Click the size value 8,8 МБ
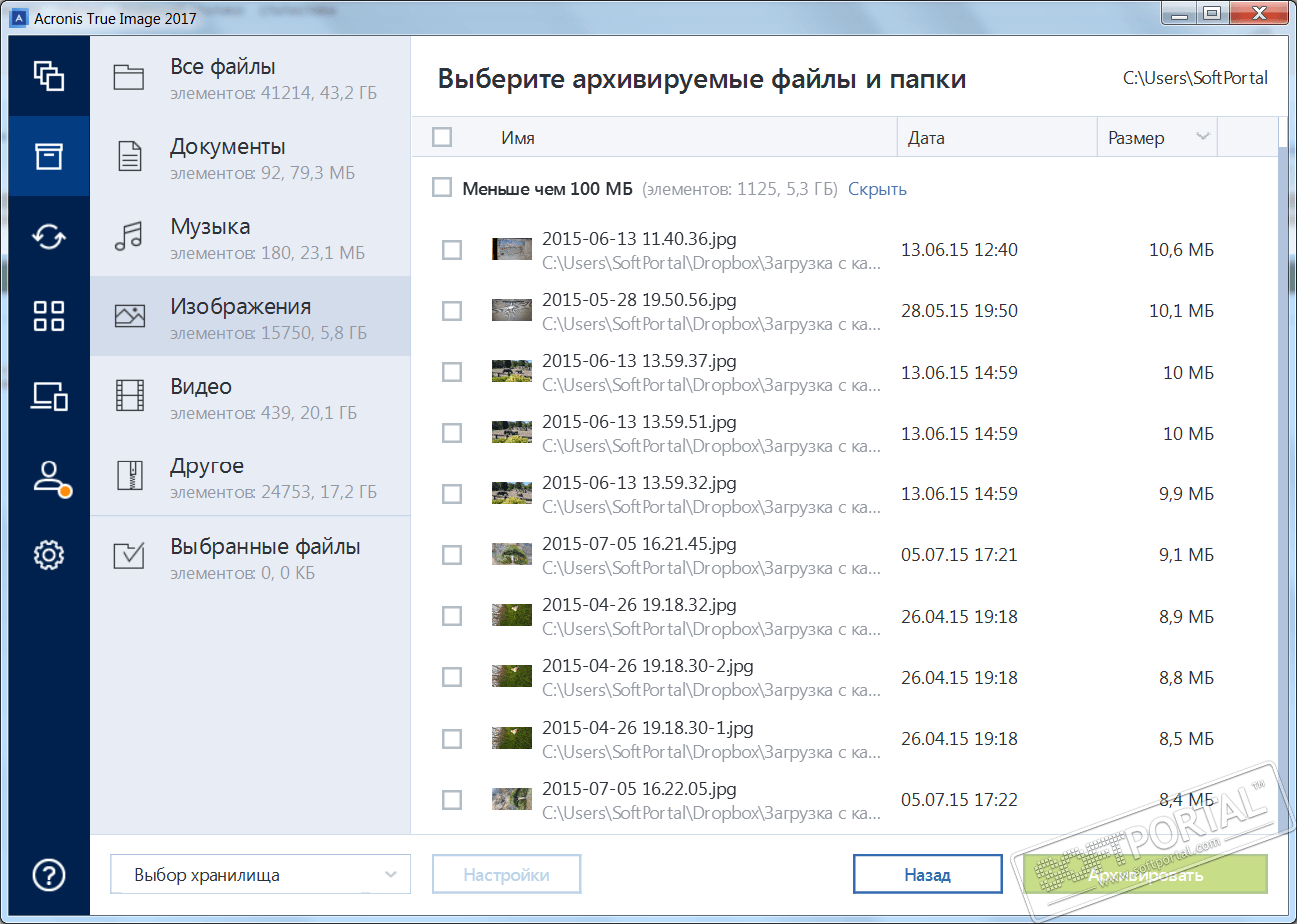The height and width of the screenshot is (924, 1297). pos(1186,677)
